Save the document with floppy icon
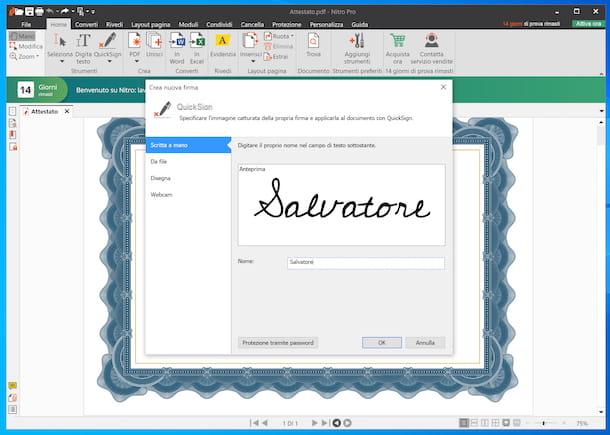The width and height of the screenshot is (610, 435). tap(29, 12)
